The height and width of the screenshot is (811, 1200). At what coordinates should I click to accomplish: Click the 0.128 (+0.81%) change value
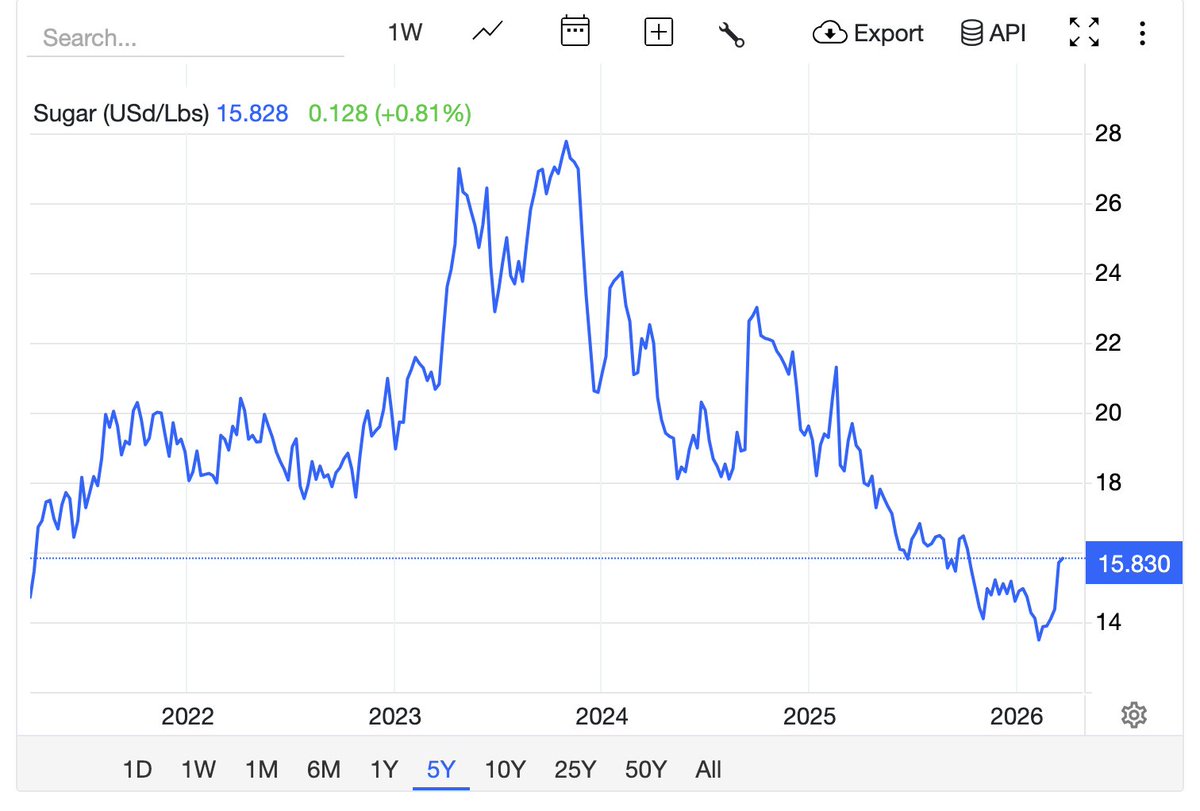tap(390, 114)
